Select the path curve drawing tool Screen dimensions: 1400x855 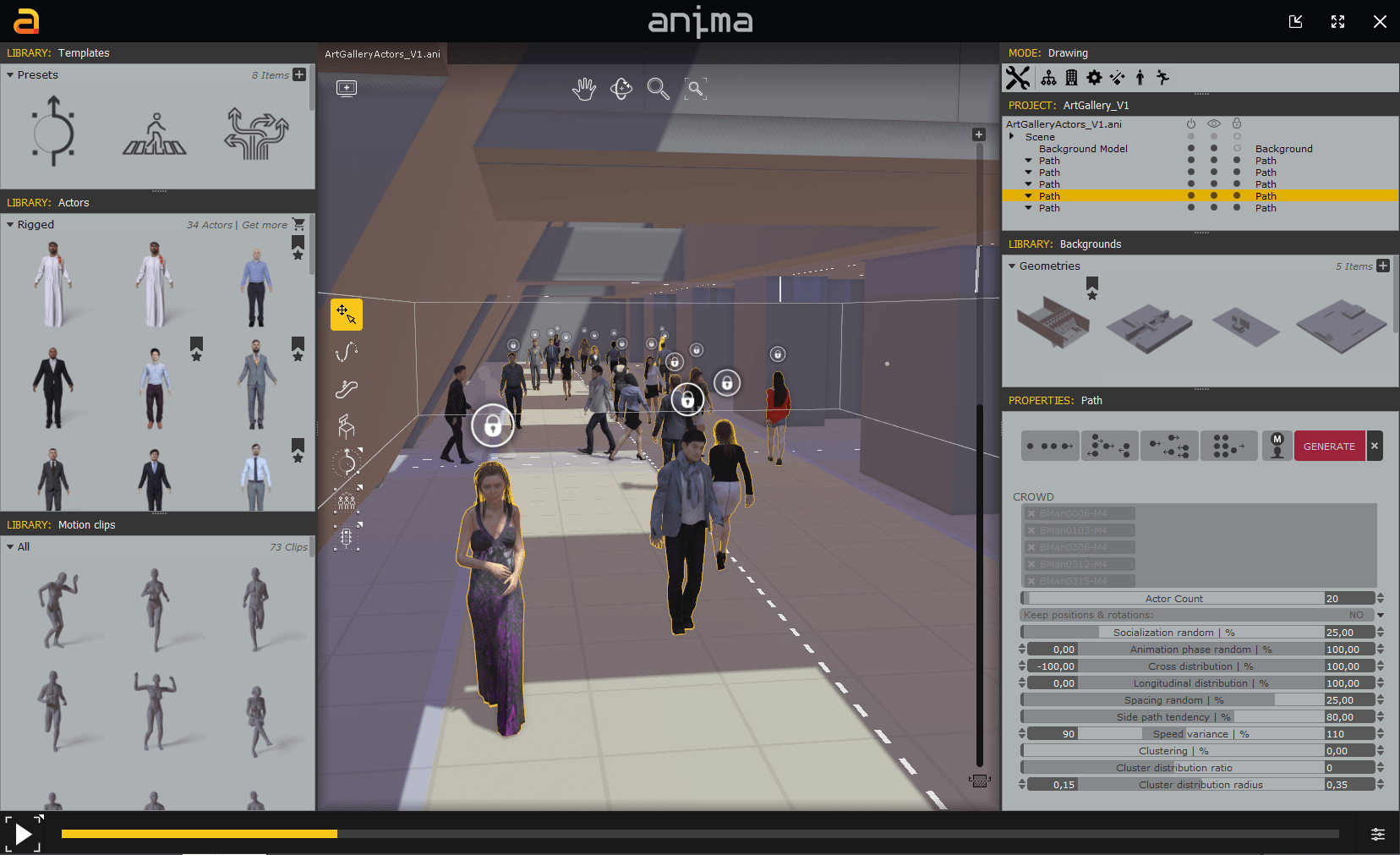(x=346, y=352)
